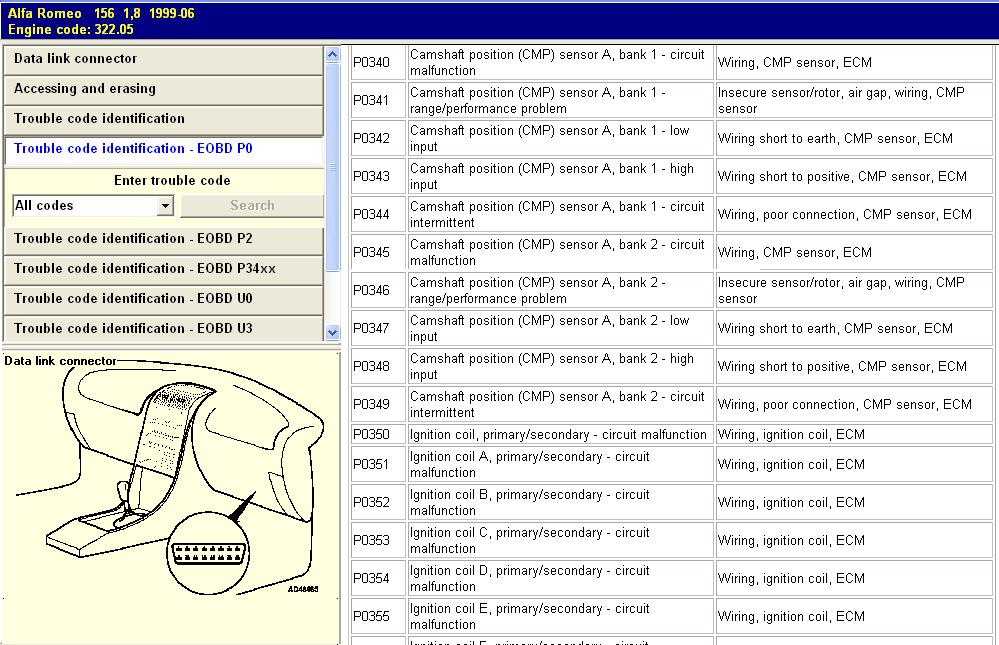Click the sidebar scroll up arrow
999x645 pixels.
pyautogui.click(x=333, y=54)
